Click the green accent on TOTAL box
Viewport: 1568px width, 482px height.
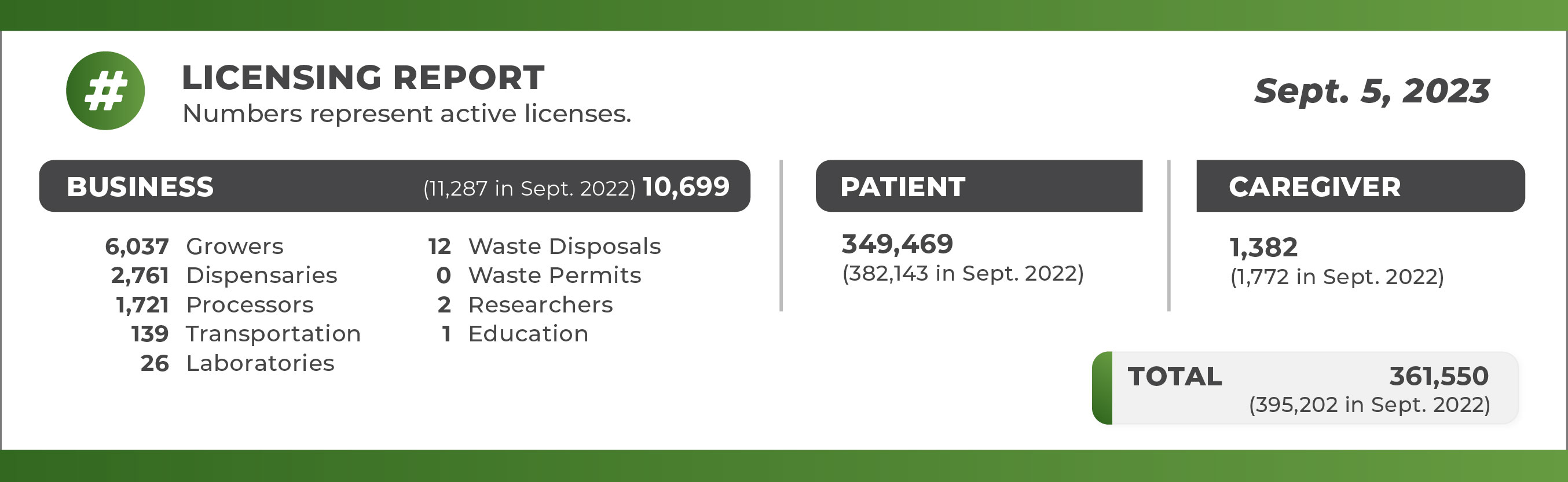coord(1102,388)
